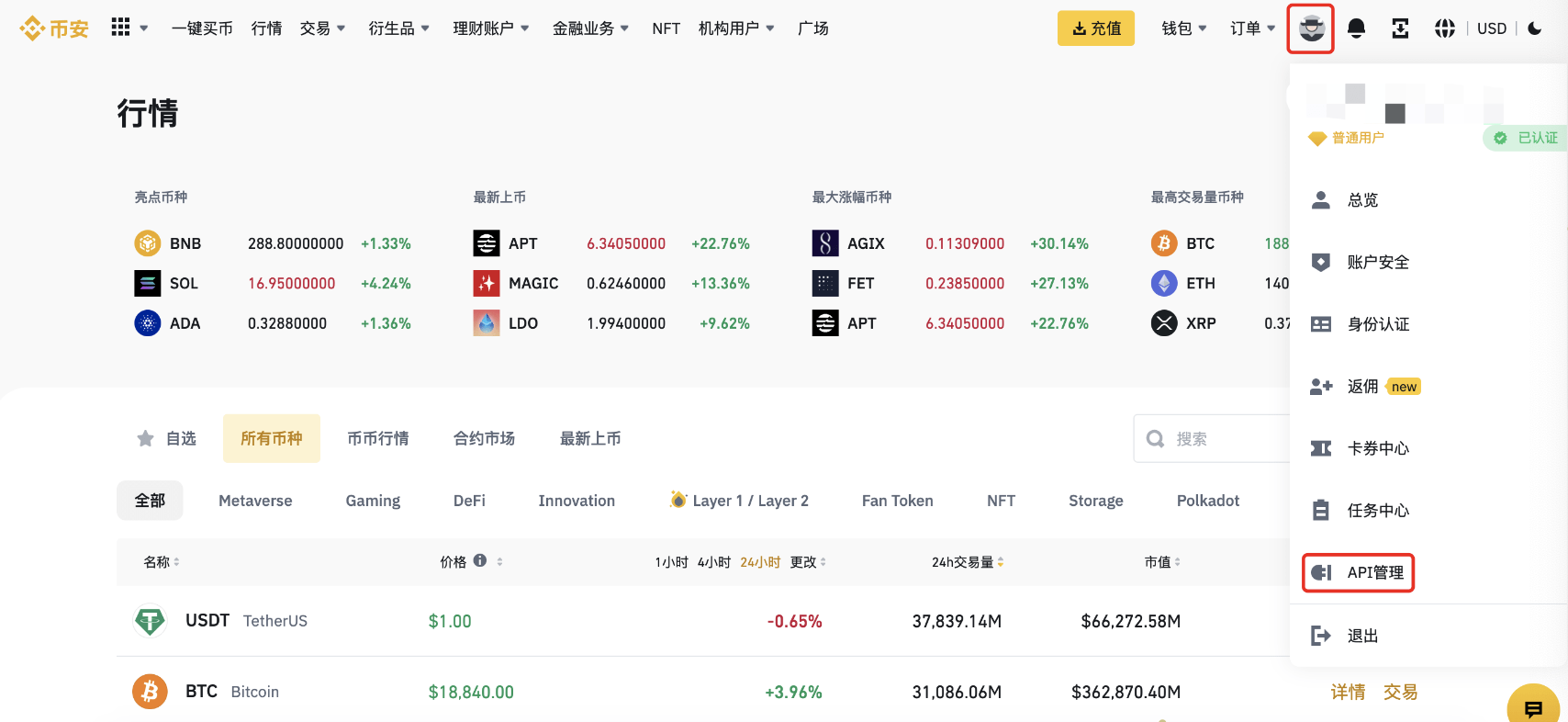Click the XRP coin icon
Screen dimensions: 1568x722
[x=1164, y=323]
